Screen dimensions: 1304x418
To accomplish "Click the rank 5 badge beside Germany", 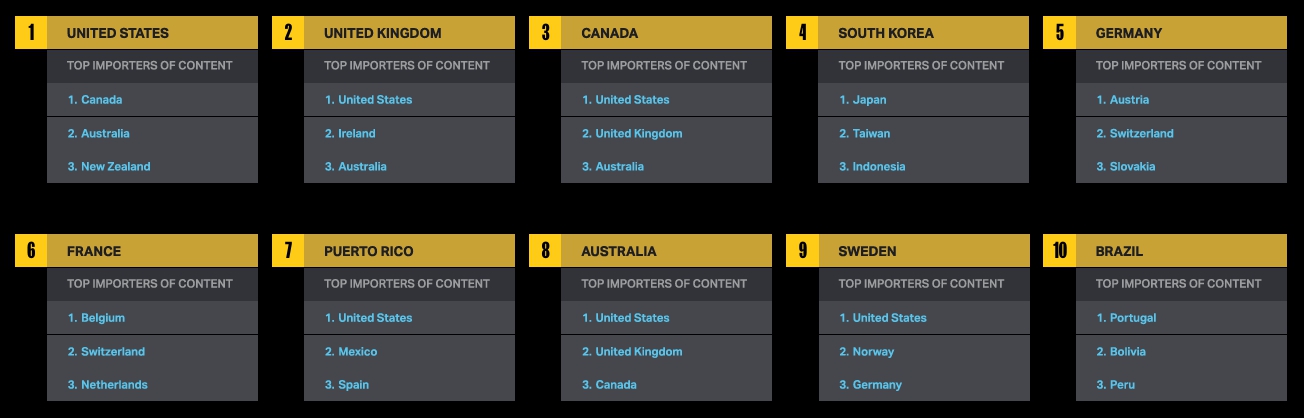I will (x=1060, y=33).
